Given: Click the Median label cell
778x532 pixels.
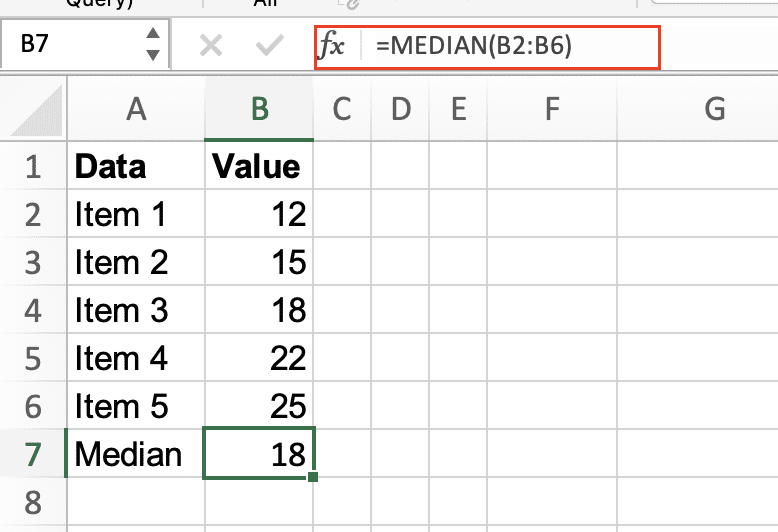Looking at the screenshot, I should (135, 455).
